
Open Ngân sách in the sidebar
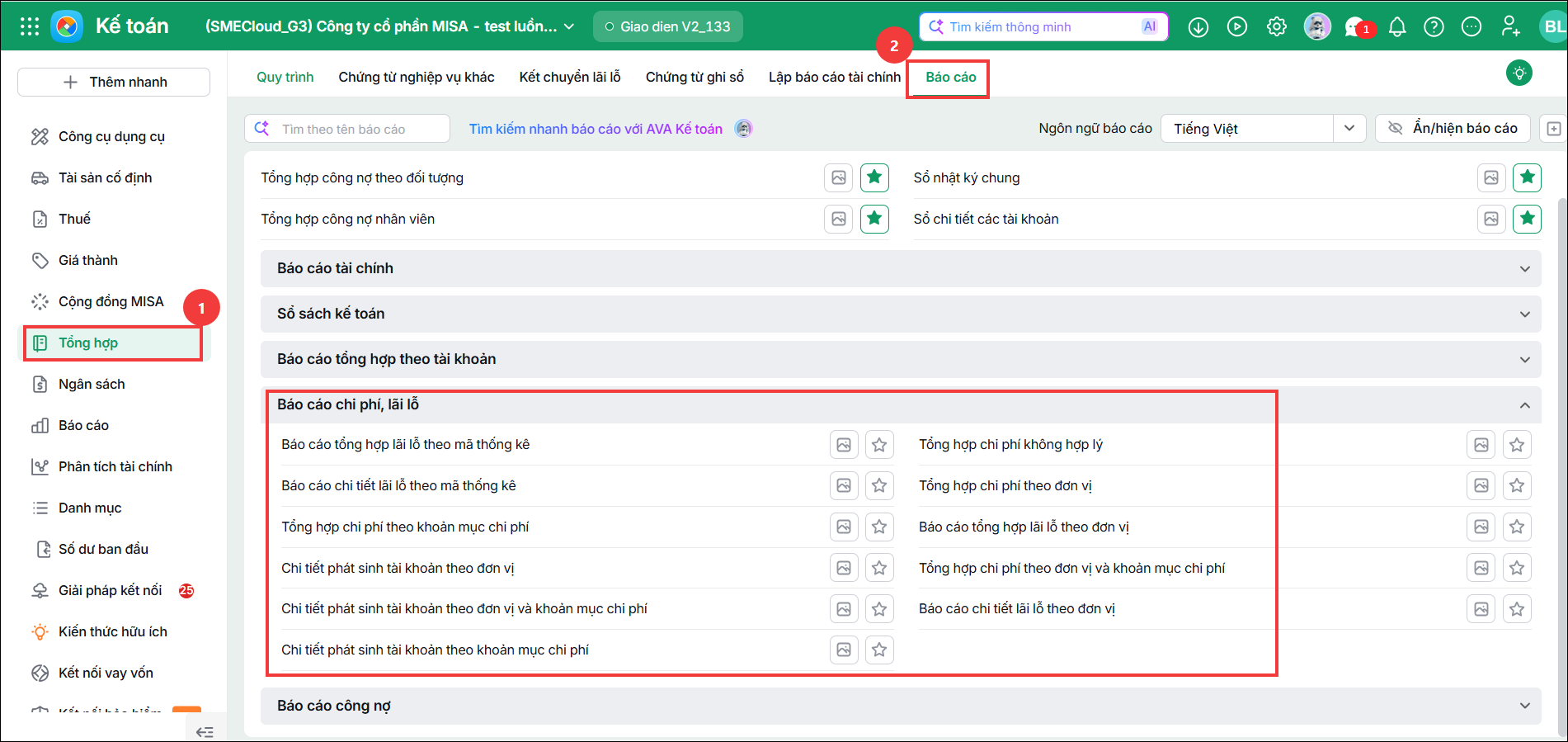pyautogui.click(x=92, y=384)
